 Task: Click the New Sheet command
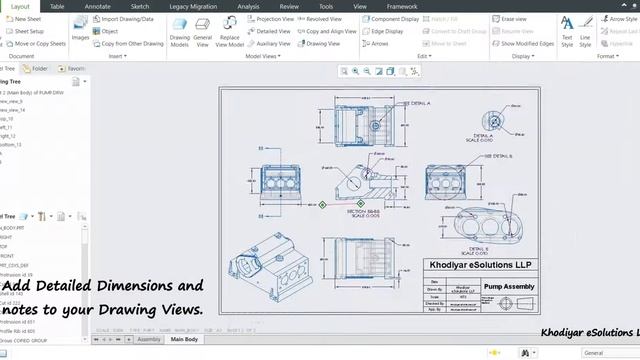[24, 19]
